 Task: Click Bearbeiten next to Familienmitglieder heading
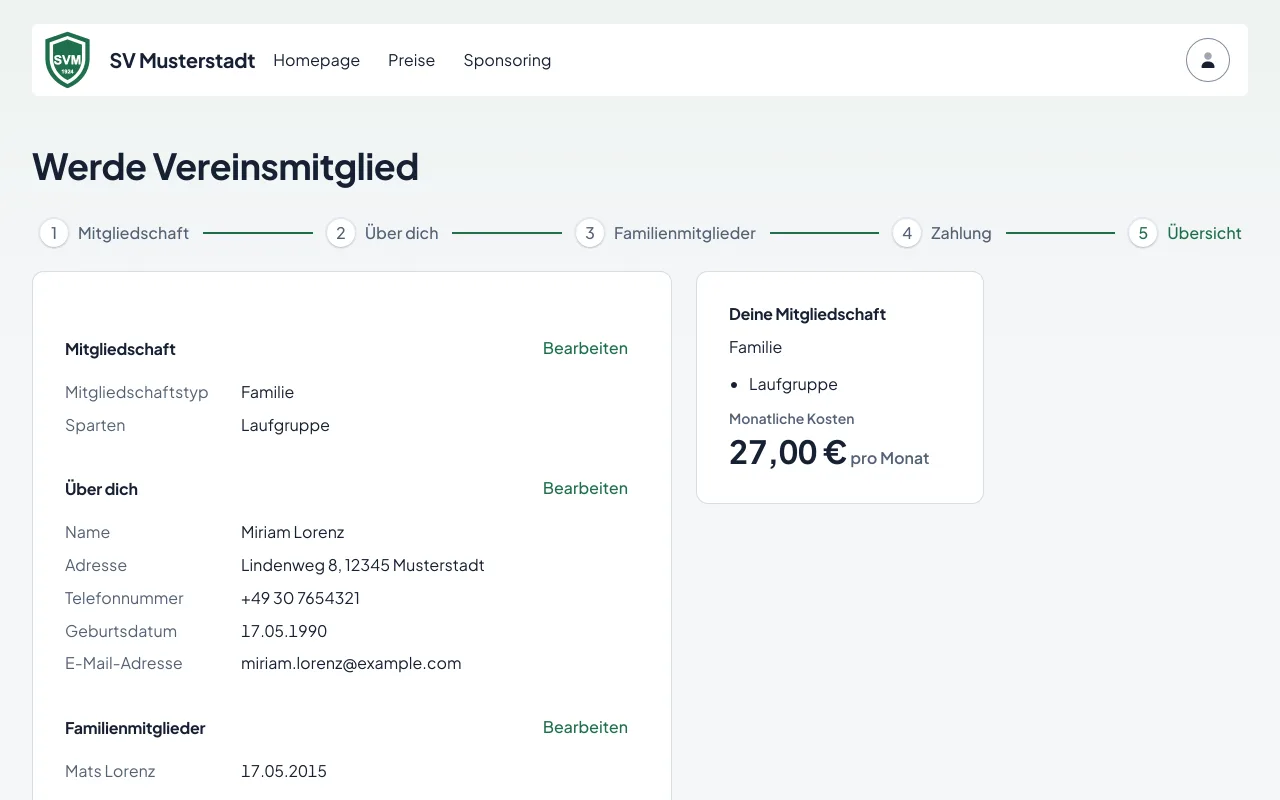pyautogui.click(x=585, y=727)
